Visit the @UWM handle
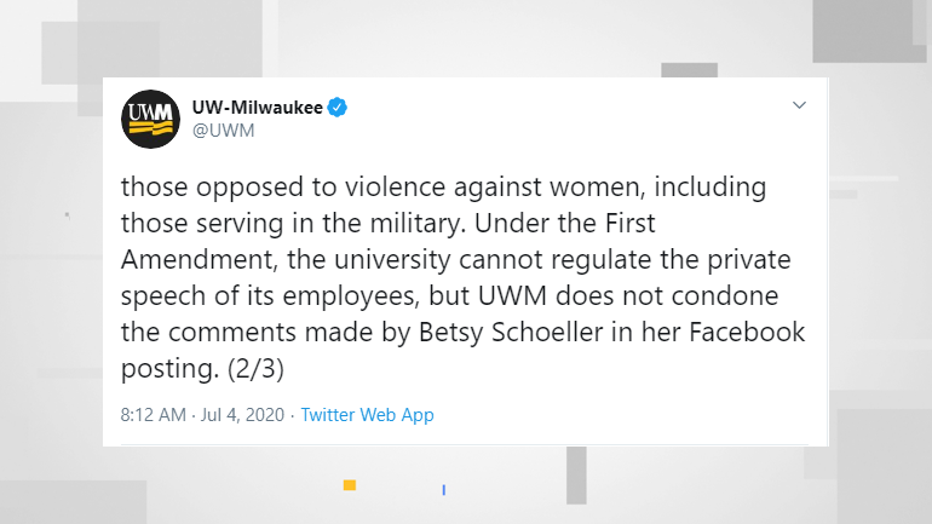932x524 pixels. (223, 130)
